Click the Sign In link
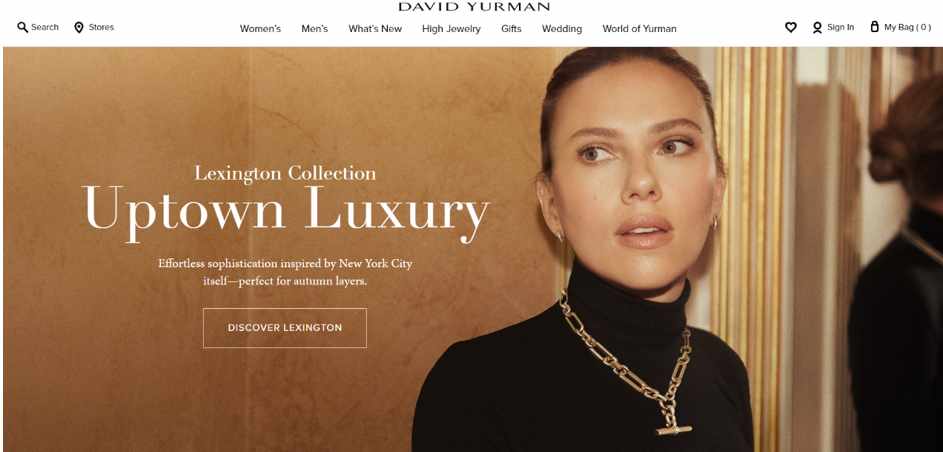 840,27
